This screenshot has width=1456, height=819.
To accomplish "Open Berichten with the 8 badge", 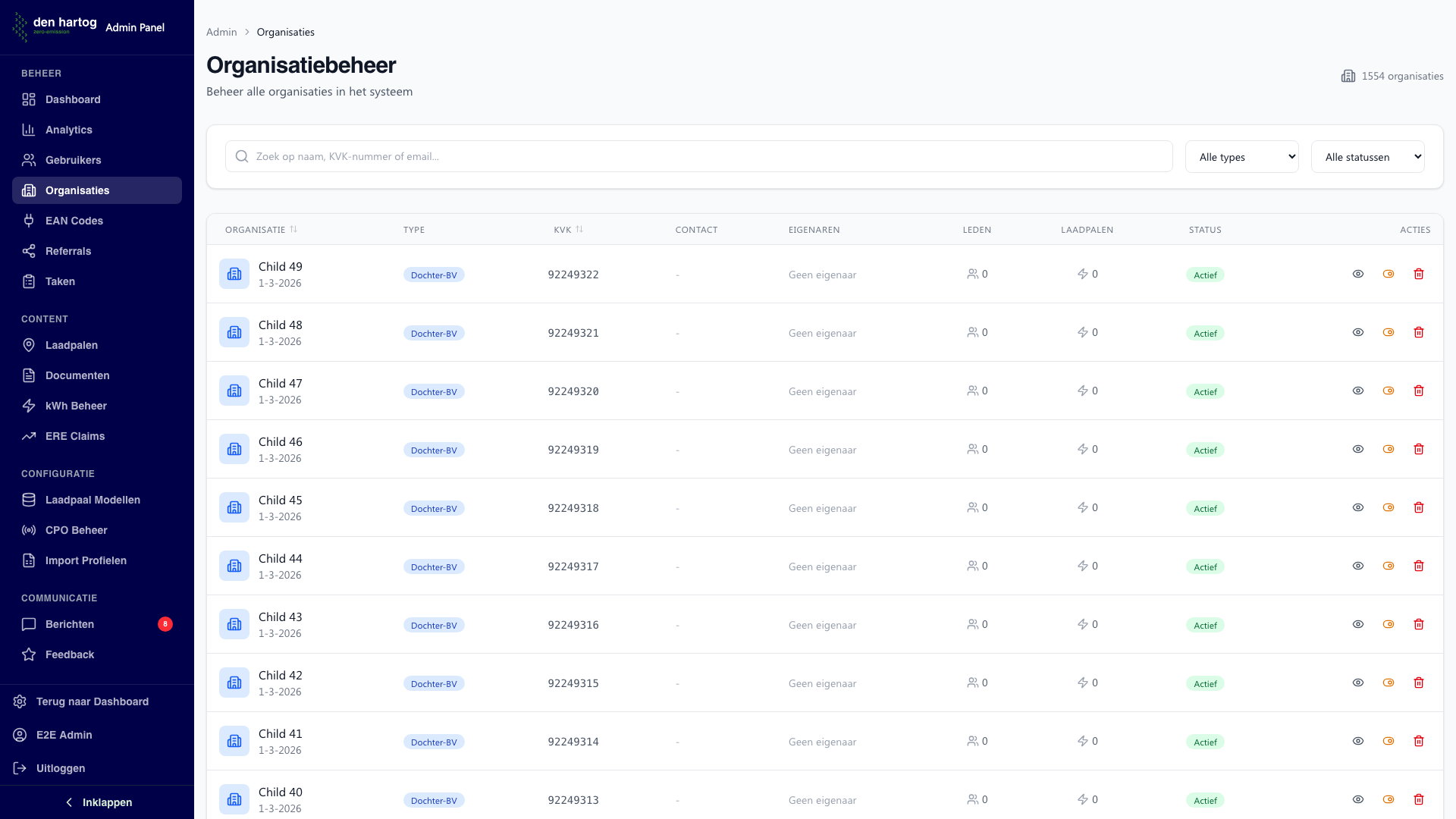I will click(70, 624).
